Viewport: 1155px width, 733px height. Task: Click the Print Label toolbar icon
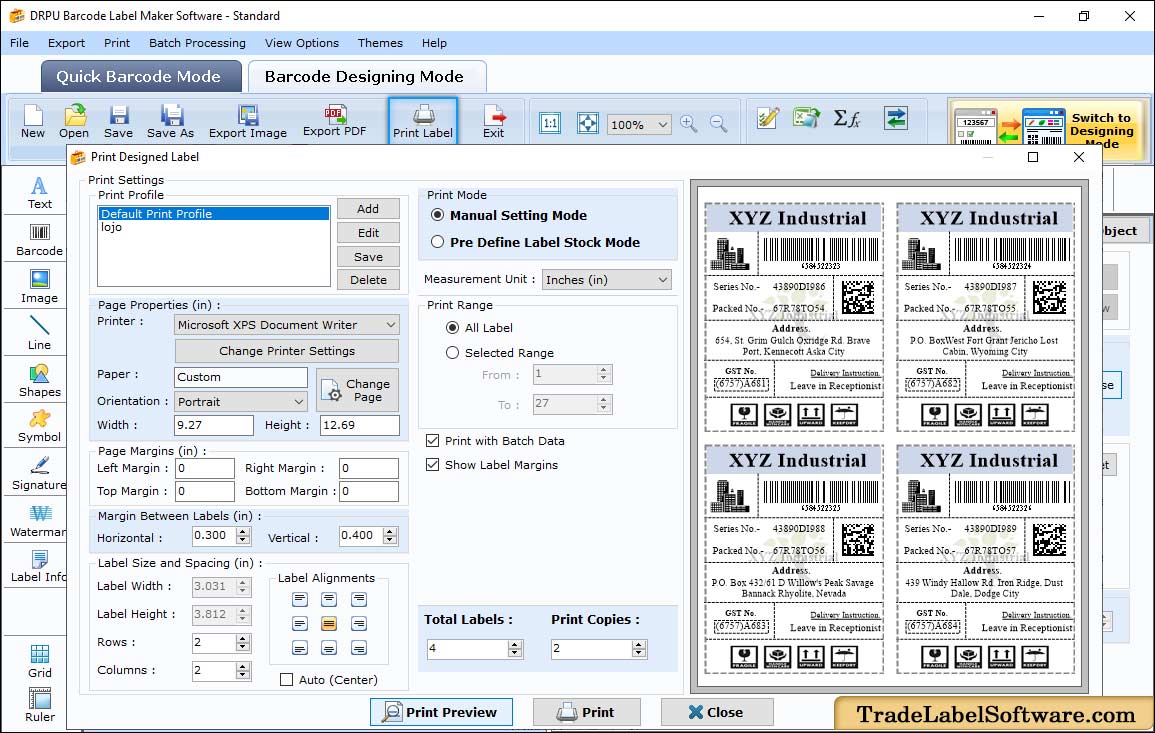coord(423,122)
